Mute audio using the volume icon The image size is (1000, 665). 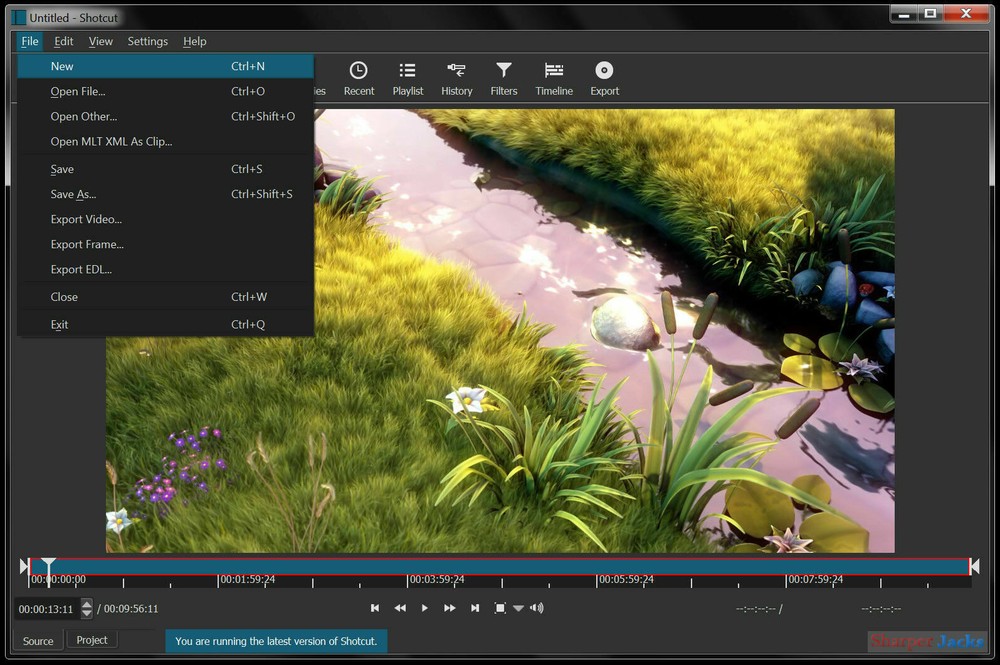pos(537,607)
